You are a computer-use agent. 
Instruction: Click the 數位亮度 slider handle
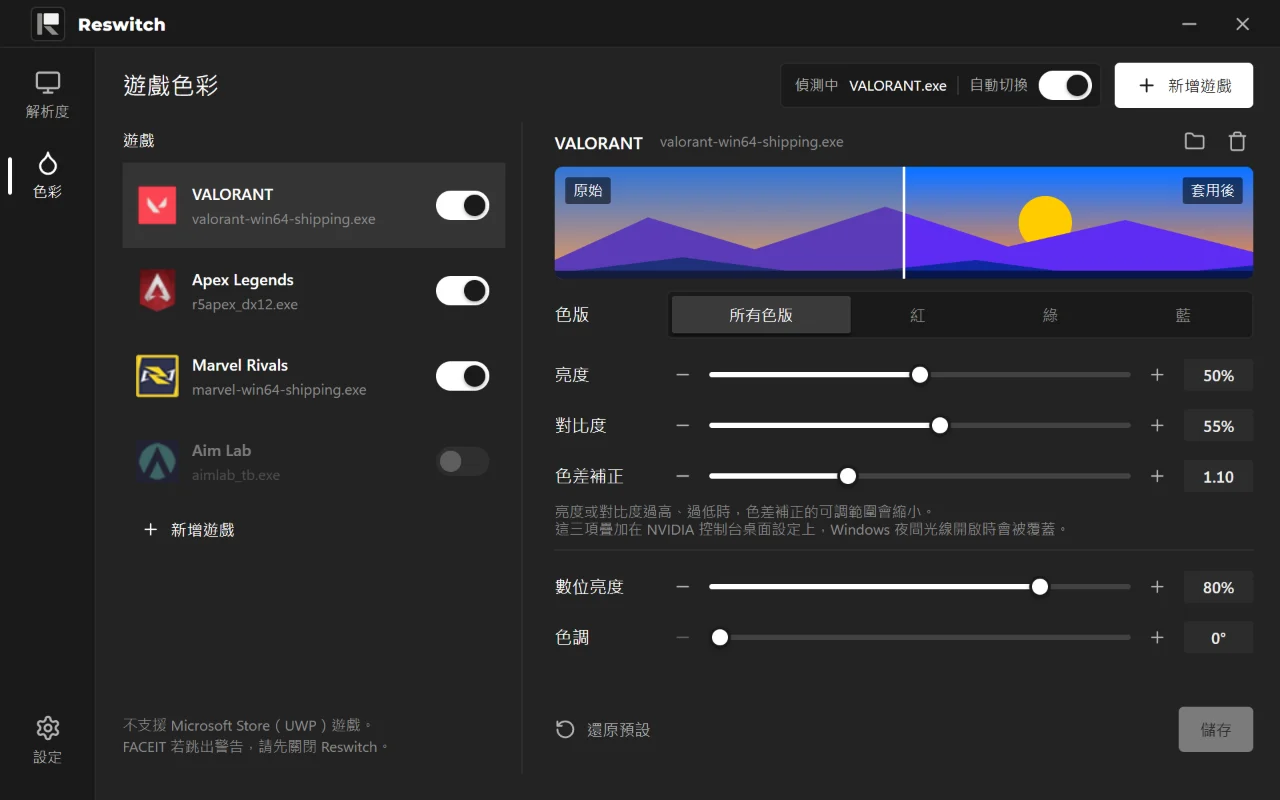point(1040,587)
